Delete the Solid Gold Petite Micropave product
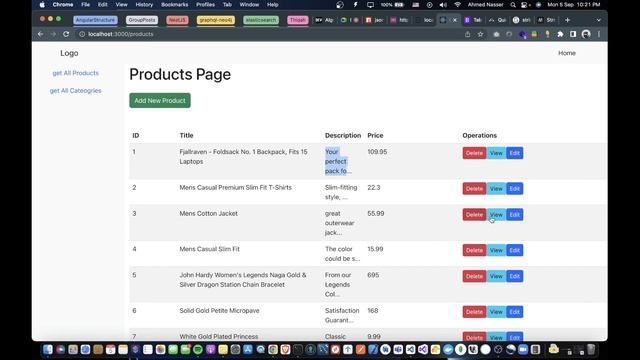Viewport: 640px width, 360px height. [474, 312]
